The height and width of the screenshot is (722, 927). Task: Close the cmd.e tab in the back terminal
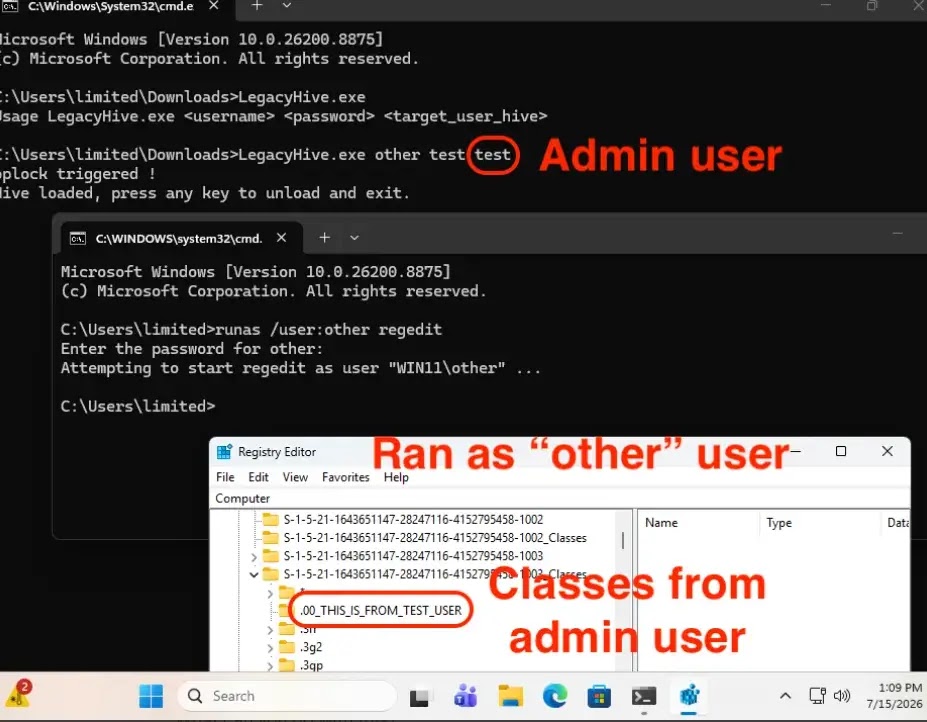click(214, 6)
